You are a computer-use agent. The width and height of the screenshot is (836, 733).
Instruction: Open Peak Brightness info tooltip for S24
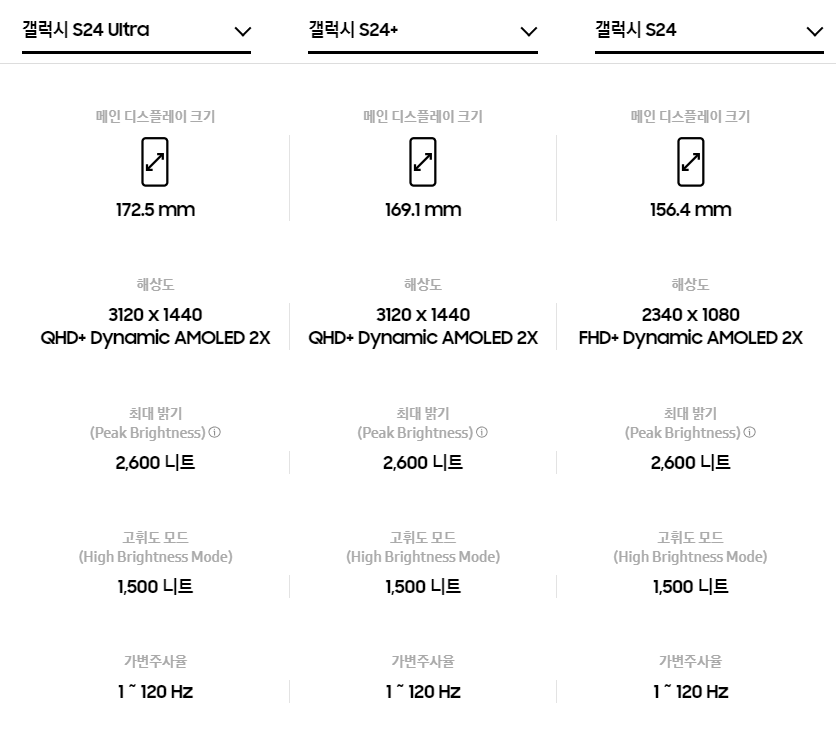click(749, 433)
